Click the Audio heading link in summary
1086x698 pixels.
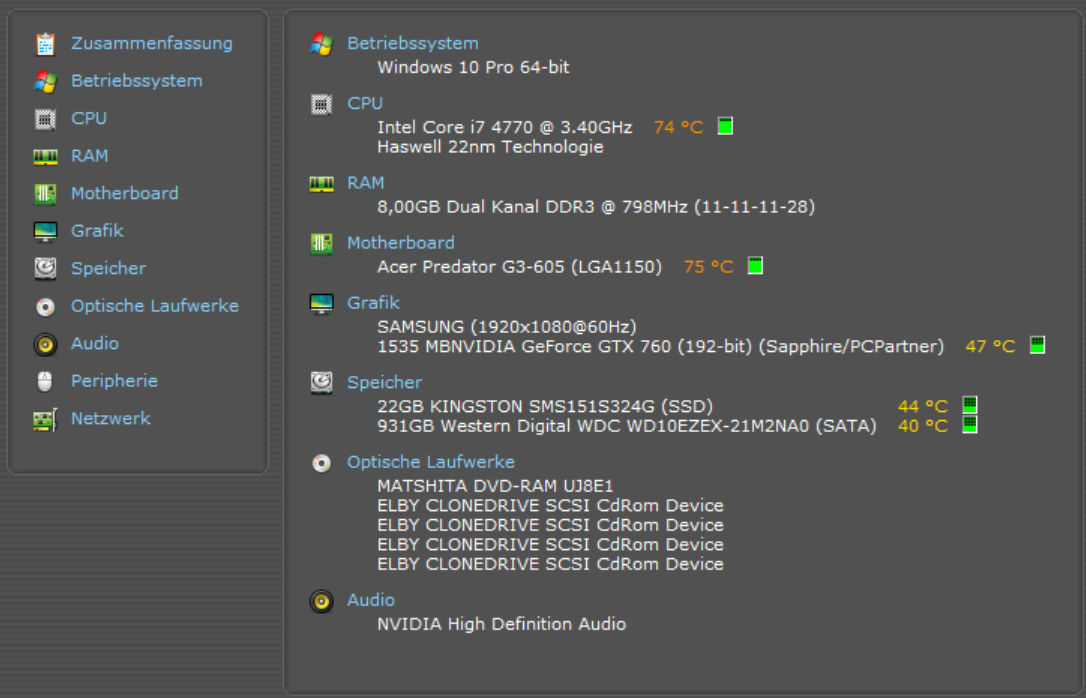pos(371,600)
